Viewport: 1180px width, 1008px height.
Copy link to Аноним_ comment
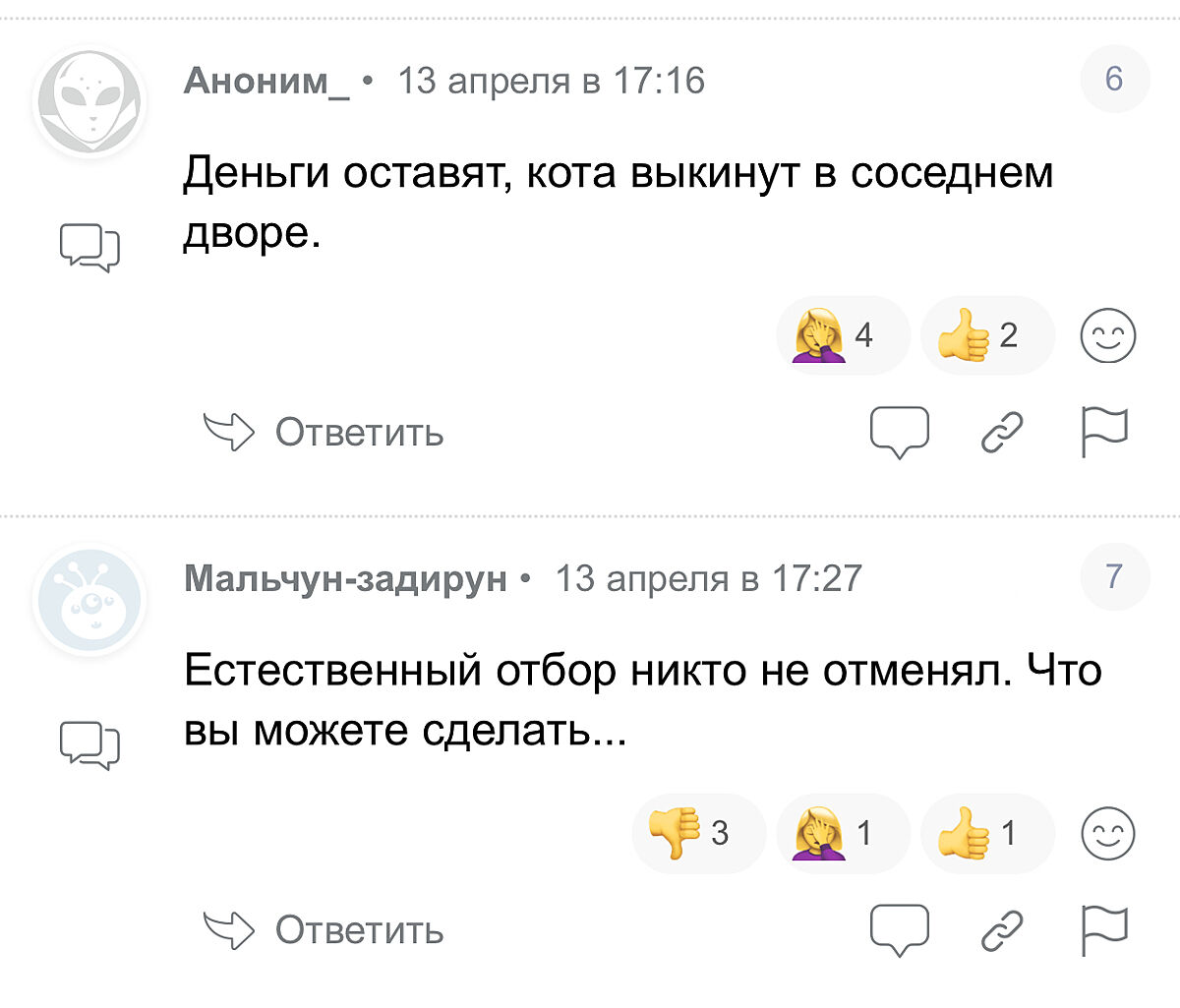pos(1002,433)
